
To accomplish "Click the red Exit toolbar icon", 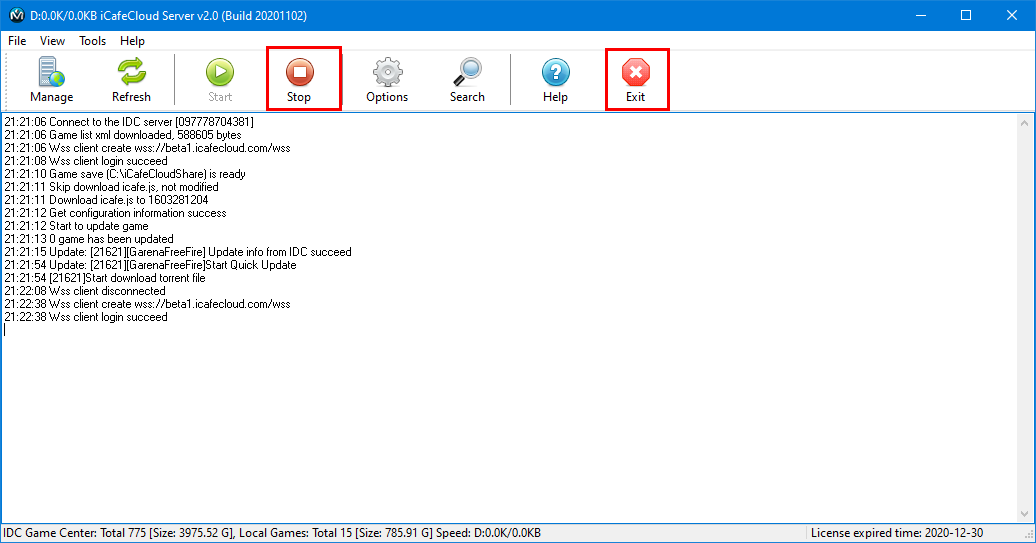I will 636,79.
